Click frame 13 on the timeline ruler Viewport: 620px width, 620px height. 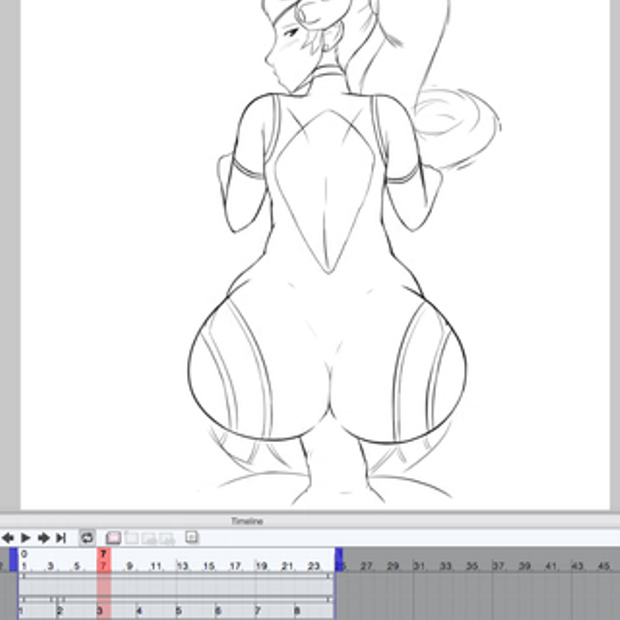(x=182, y=566)
